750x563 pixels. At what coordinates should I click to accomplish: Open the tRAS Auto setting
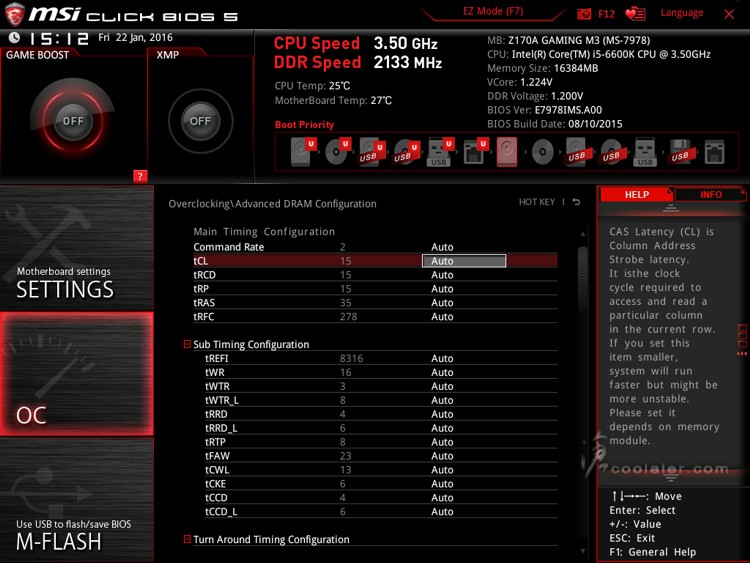[x=442, y=302]
